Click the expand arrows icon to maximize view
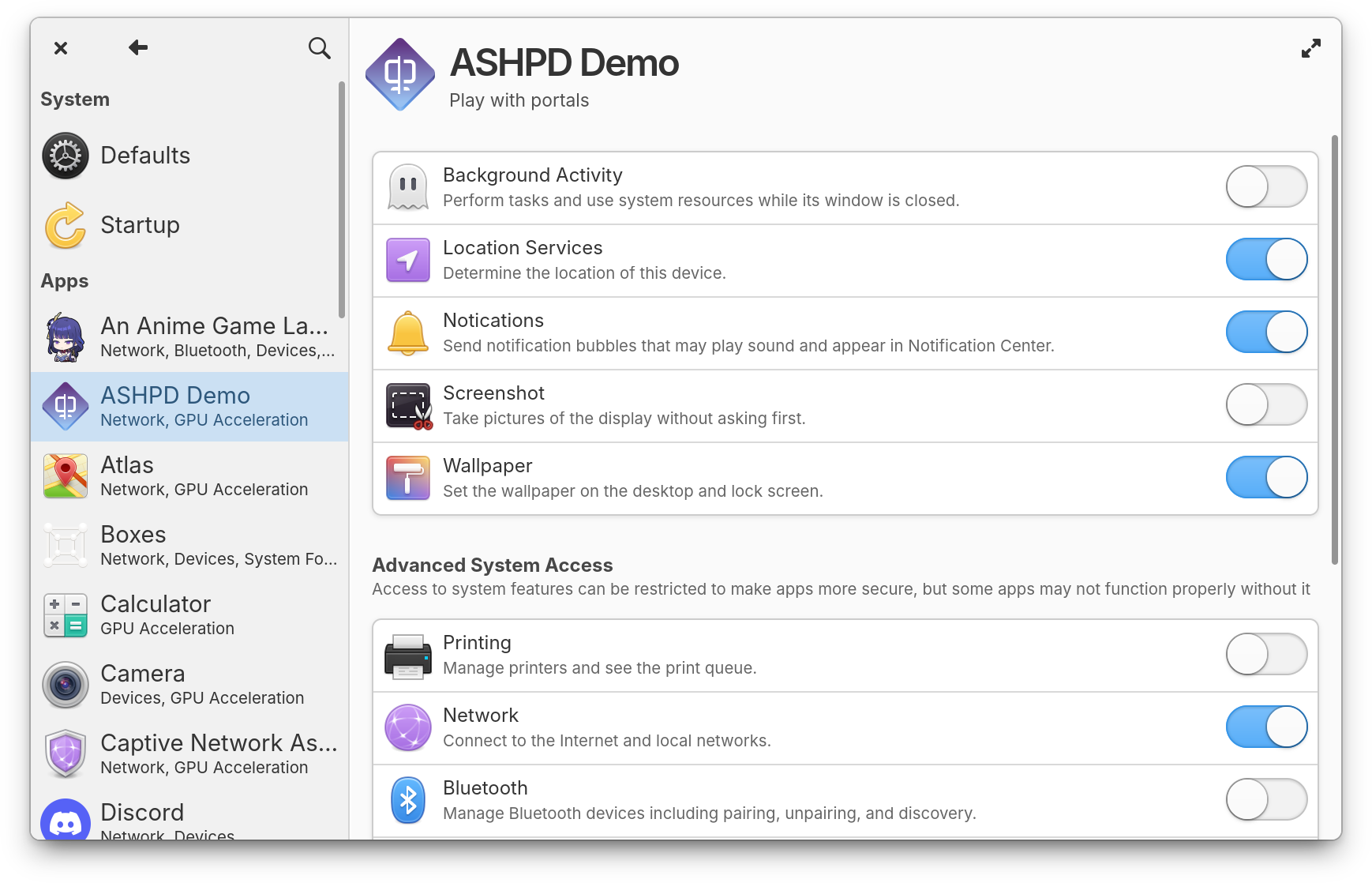This screenshot has height=883, width=1372. (x=1310, y=49)
